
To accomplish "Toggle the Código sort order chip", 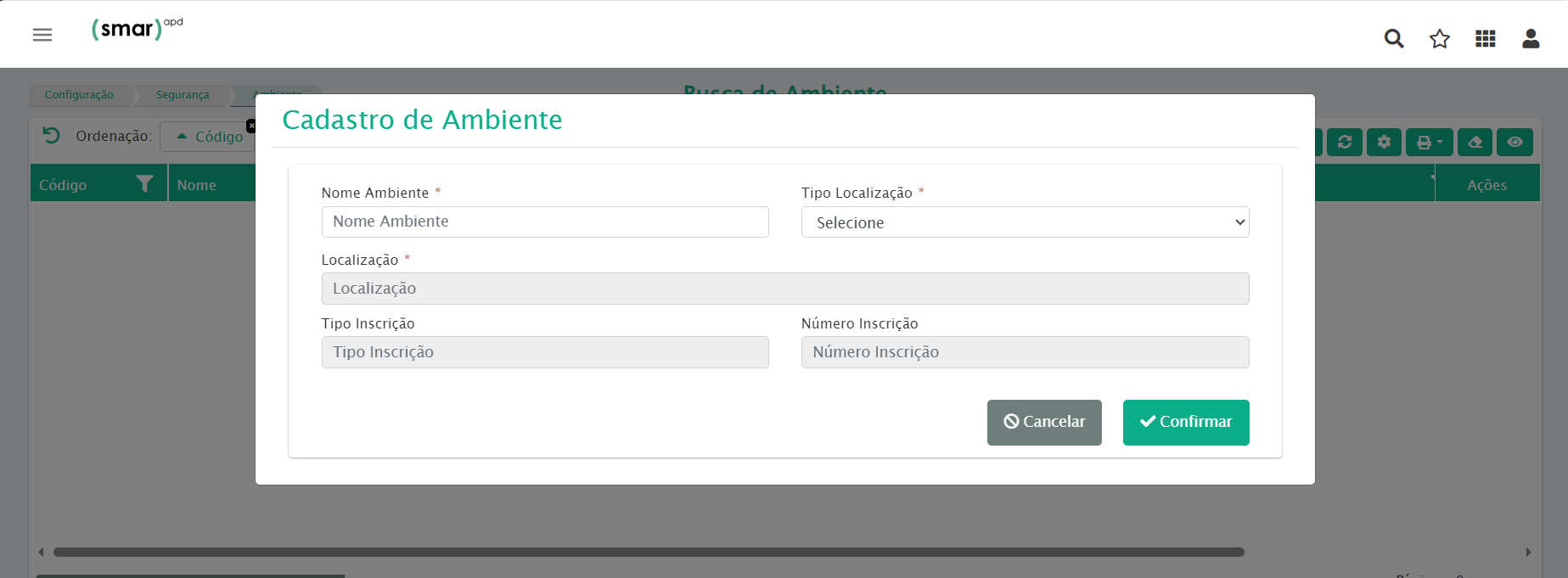I will coord(209,137).
